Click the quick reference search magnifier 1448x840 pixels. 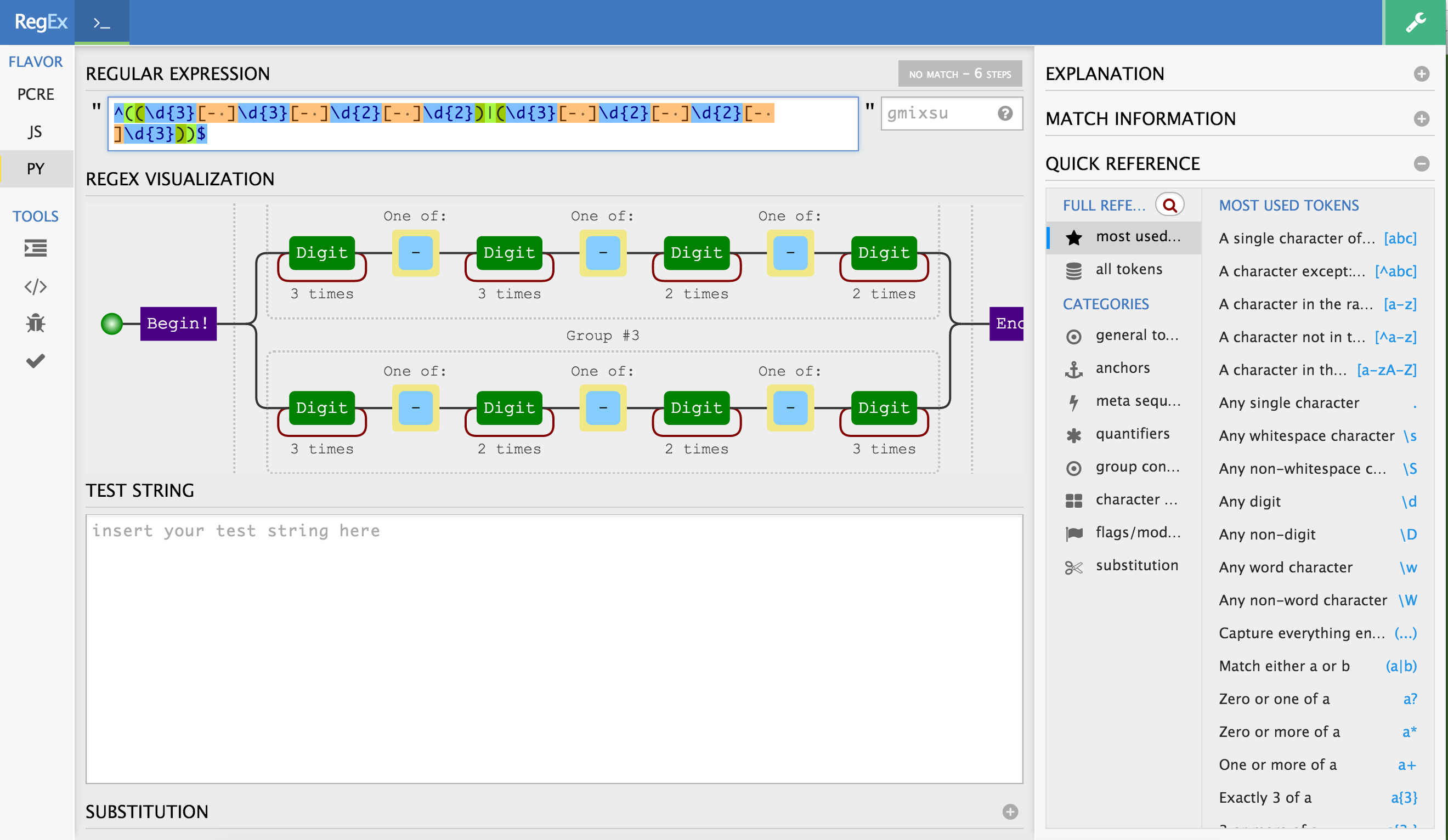1169,205
